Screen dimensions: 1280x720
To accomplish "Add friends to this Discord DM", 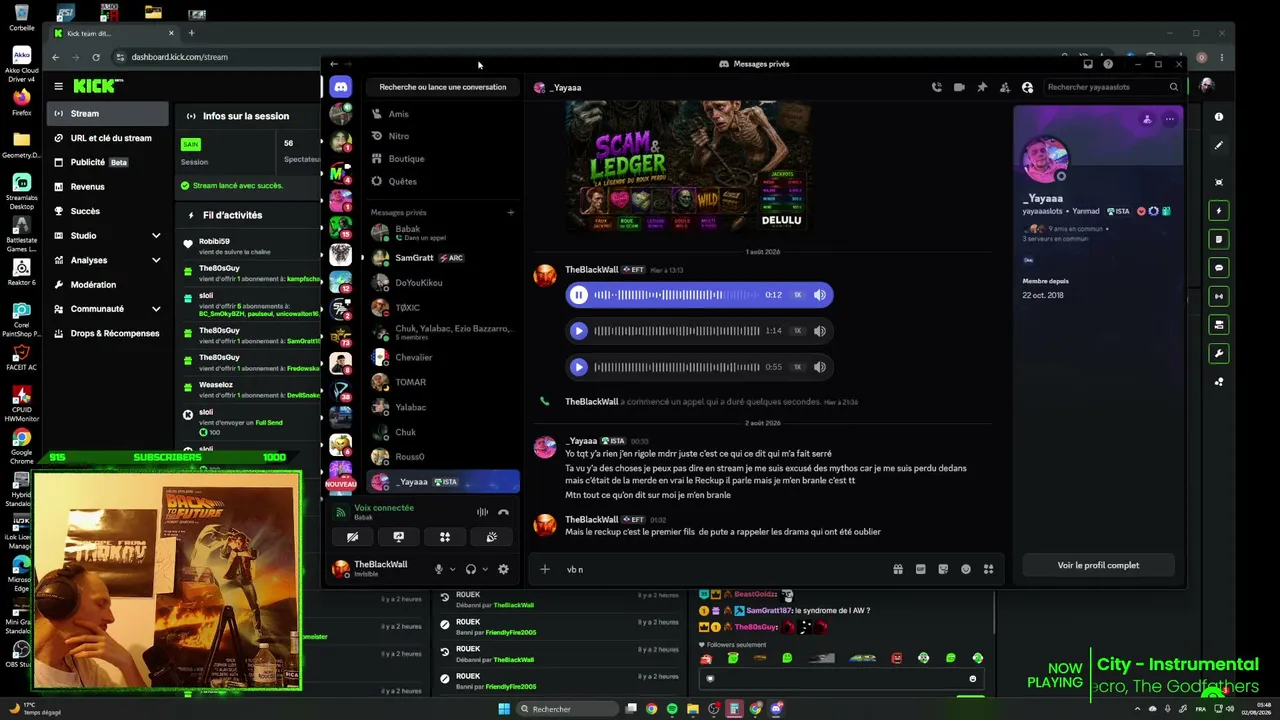I will tap(1005, 87).
